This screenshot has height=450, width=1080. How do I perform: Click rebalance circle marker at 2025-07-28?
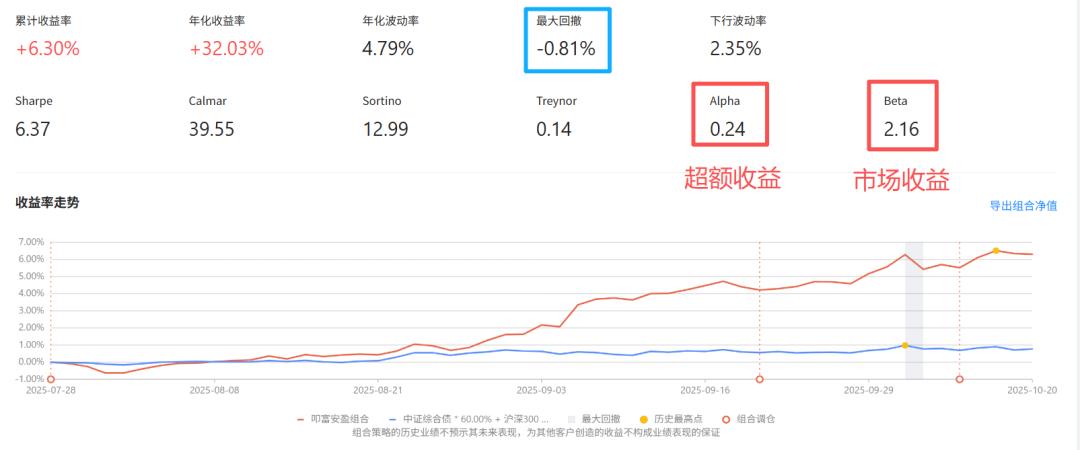click(x=50, y=379)
